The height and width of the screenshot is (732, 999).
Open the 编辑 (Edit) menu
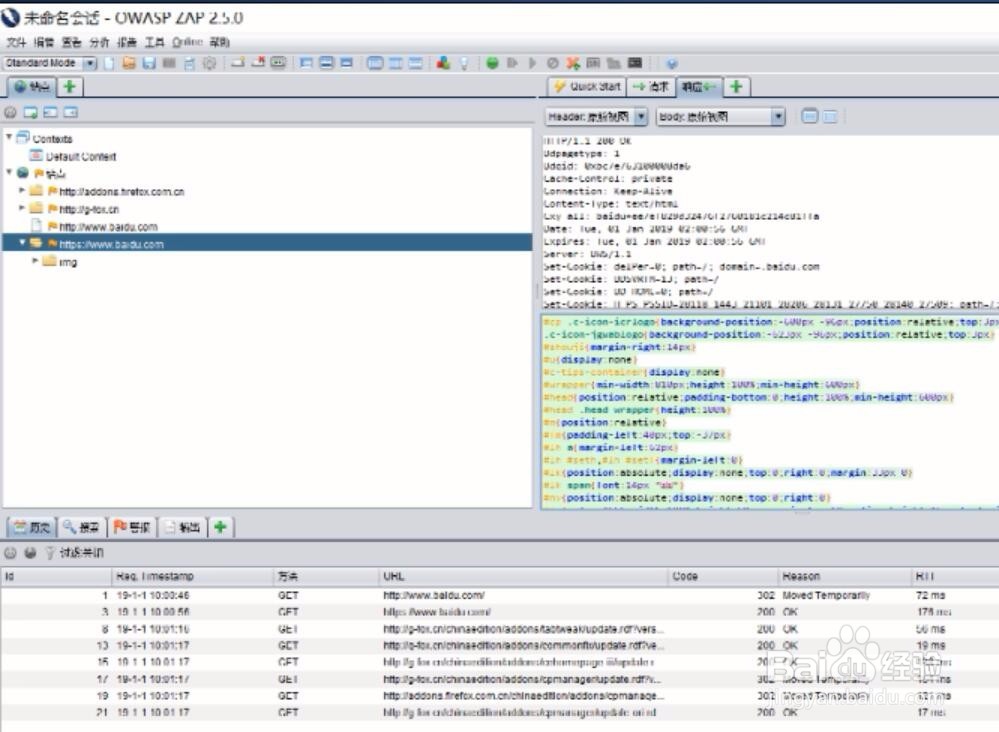tap(43, 42)
